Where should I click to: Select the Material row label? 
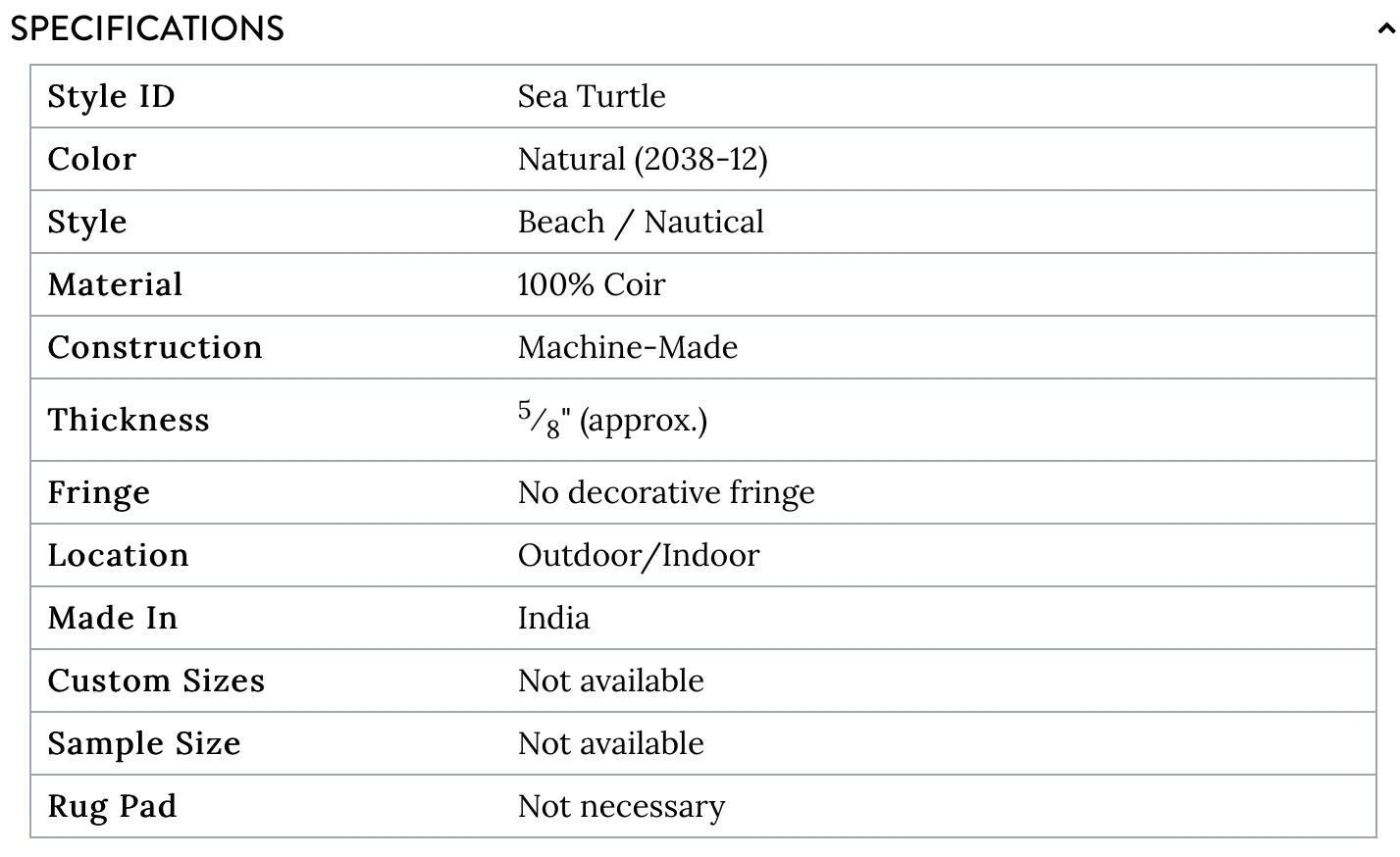pyautogui.click(x=115, y=284)
